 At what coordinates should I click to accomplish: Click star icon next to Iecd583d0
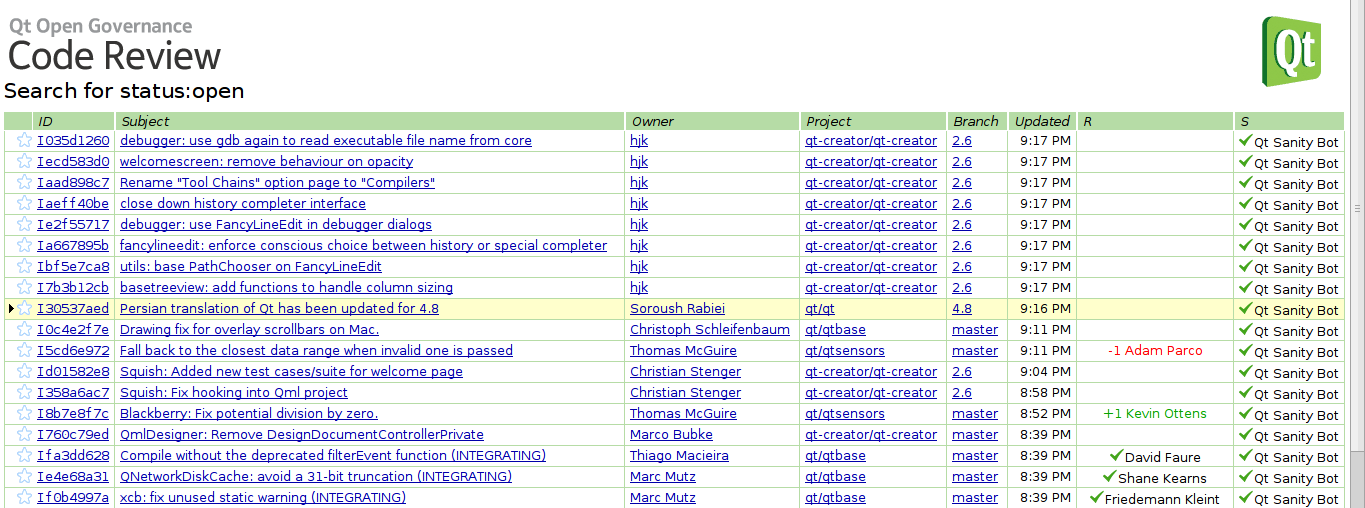pyautogui.click(x=25, y=162)
